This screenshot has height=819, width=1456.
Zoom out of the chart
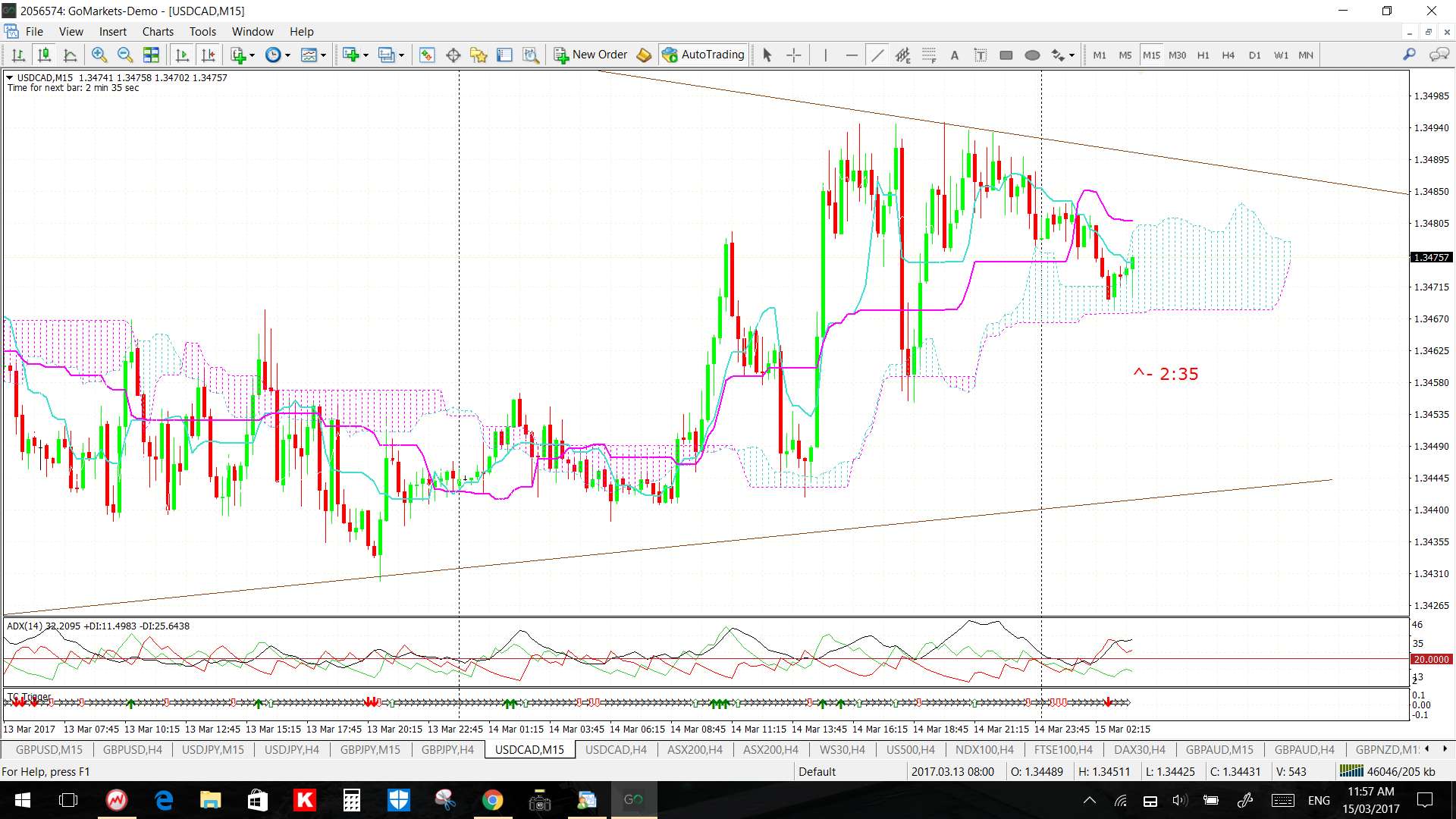(124, 55)
